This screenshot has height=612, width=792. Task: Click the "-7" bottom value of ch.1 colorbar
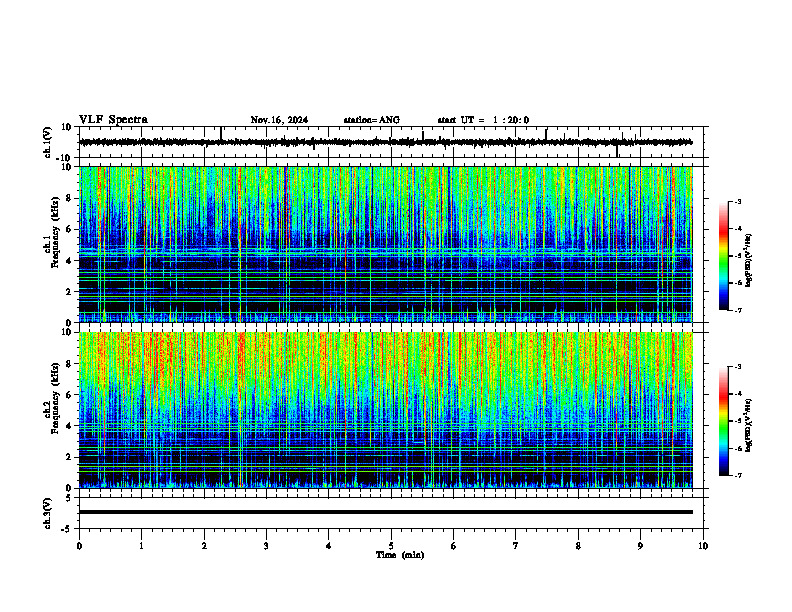tap(738, 310)
